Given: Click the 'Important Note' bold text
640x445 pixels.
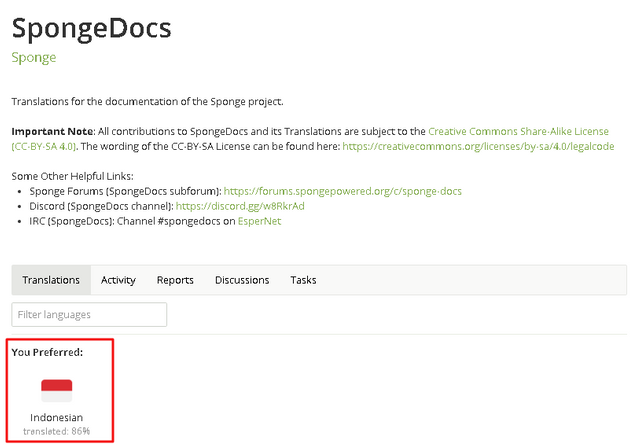Looking at the screenshot, I should pos(53,131).
